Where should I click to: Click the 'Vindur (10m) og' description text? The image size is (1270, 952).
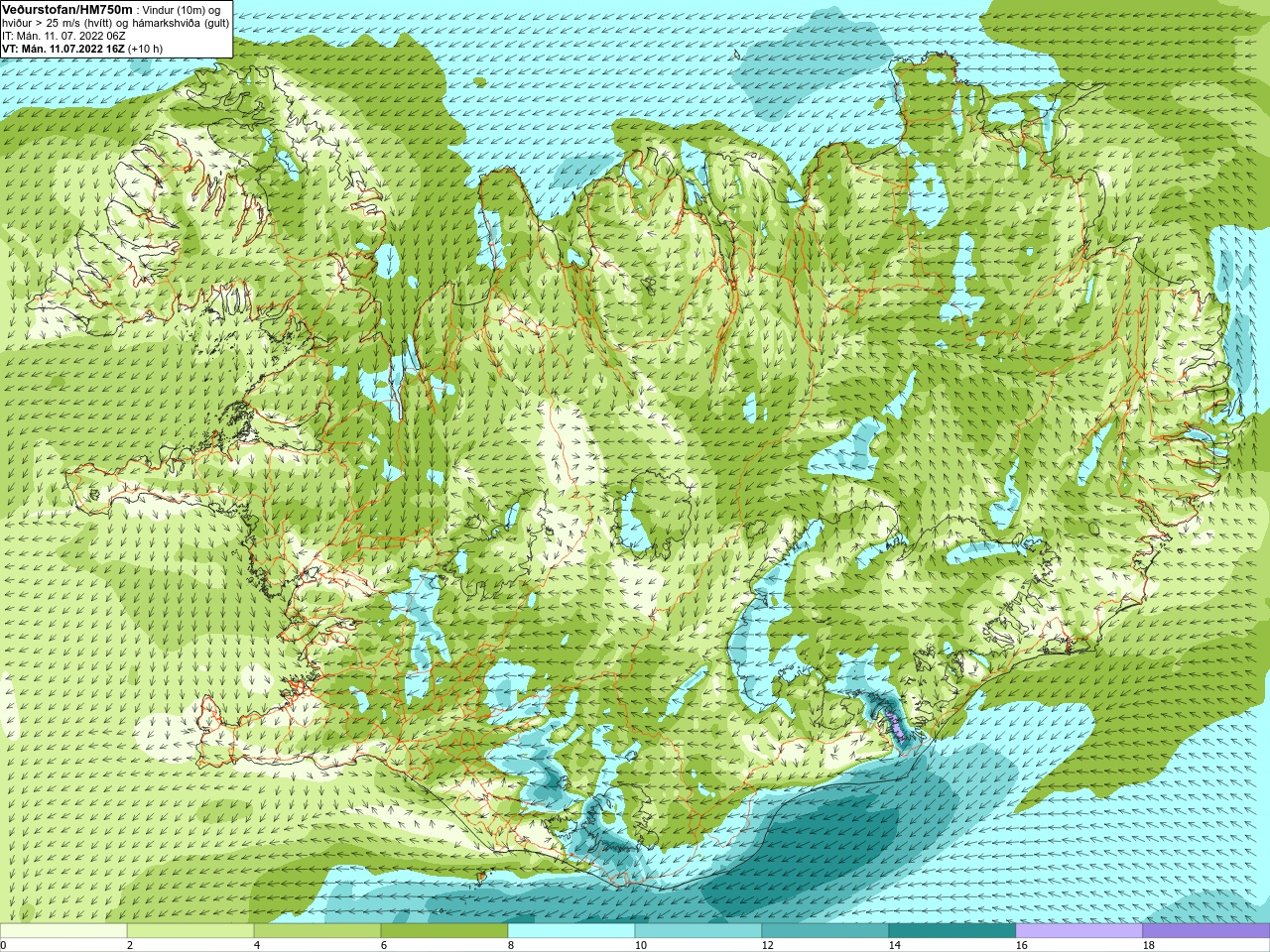pyautogui.click(x=182, y=10)
